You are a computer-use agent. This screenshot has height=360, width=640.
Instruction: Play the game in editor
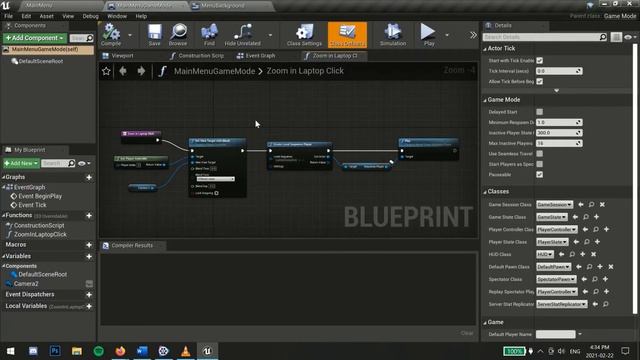[x=428, y=35]
